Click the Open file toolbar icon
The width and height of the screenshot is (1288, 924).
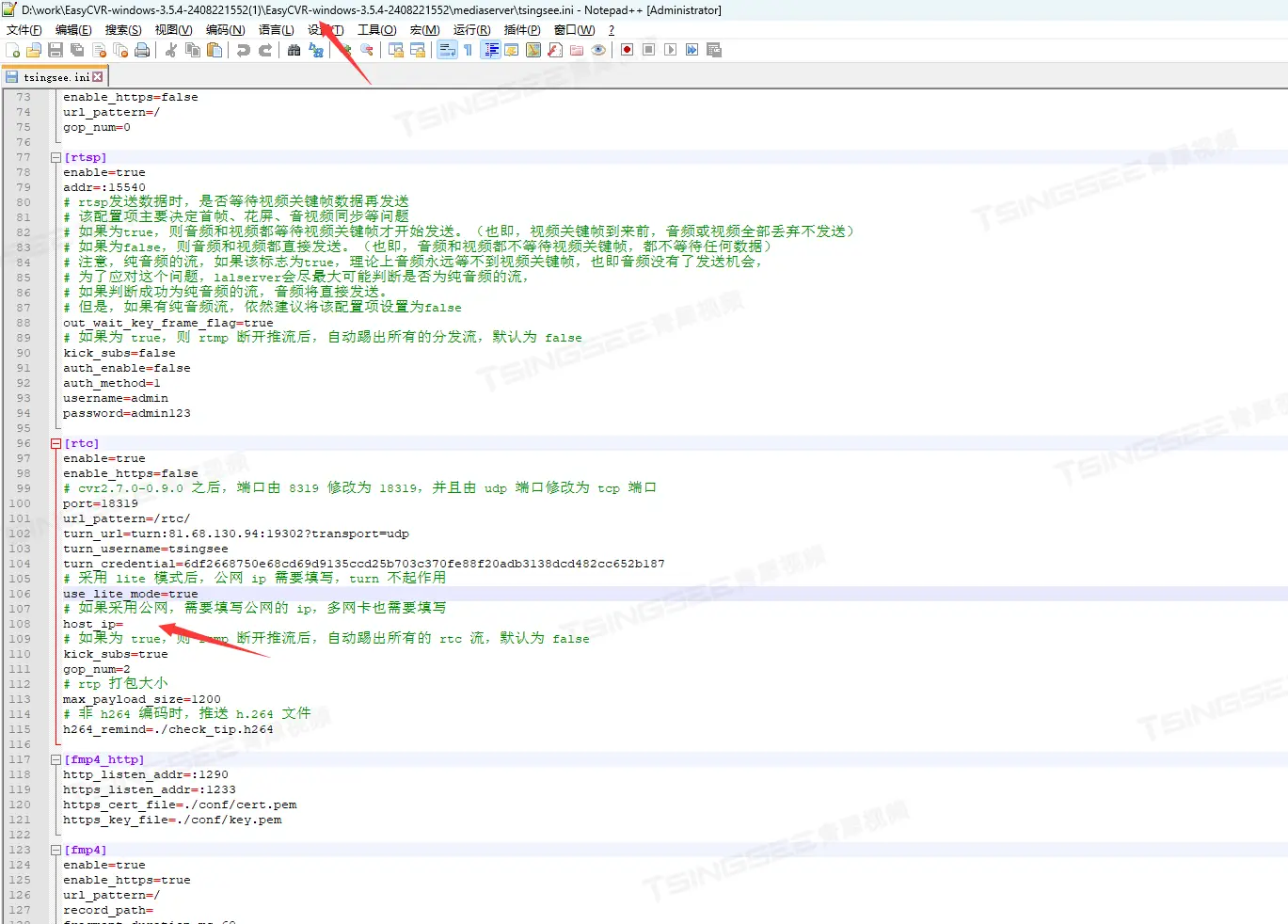(34, 50)
